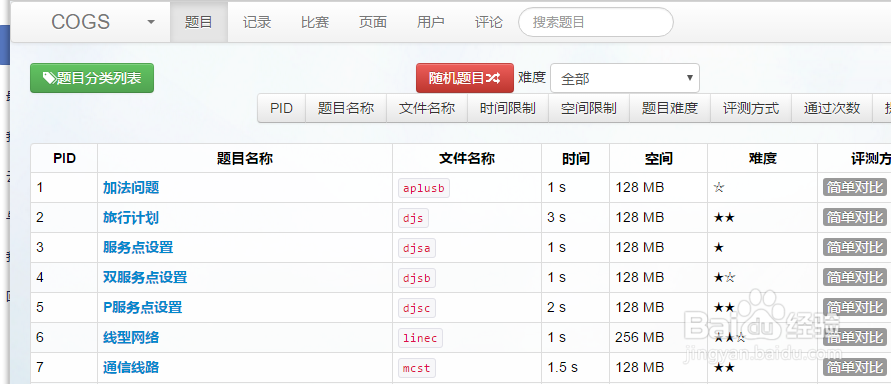Click the tag icon on 题目分类列表 button
Viewport: 891px width, 384px height.
(x=49, y=78)
